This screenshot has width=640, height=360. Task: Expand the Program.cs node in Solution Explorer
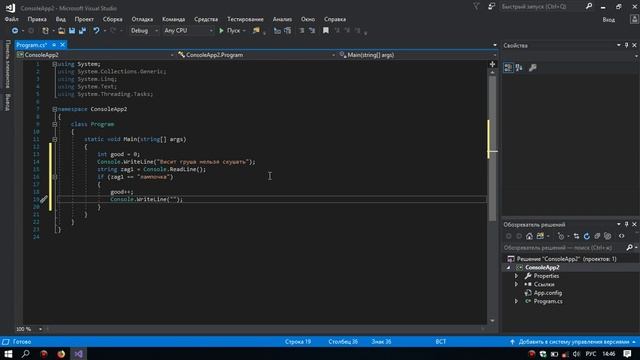point(516,301)
